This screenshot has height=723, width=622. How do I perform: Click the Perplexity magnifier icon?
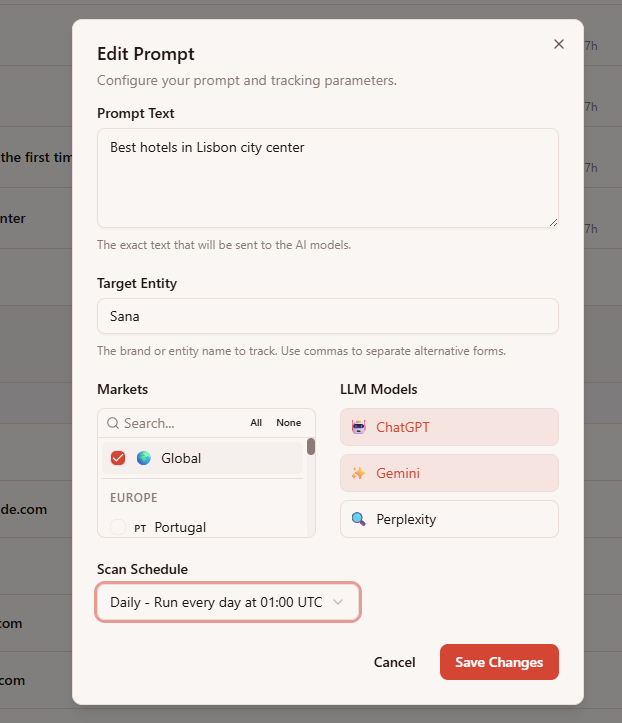(359, 519)
